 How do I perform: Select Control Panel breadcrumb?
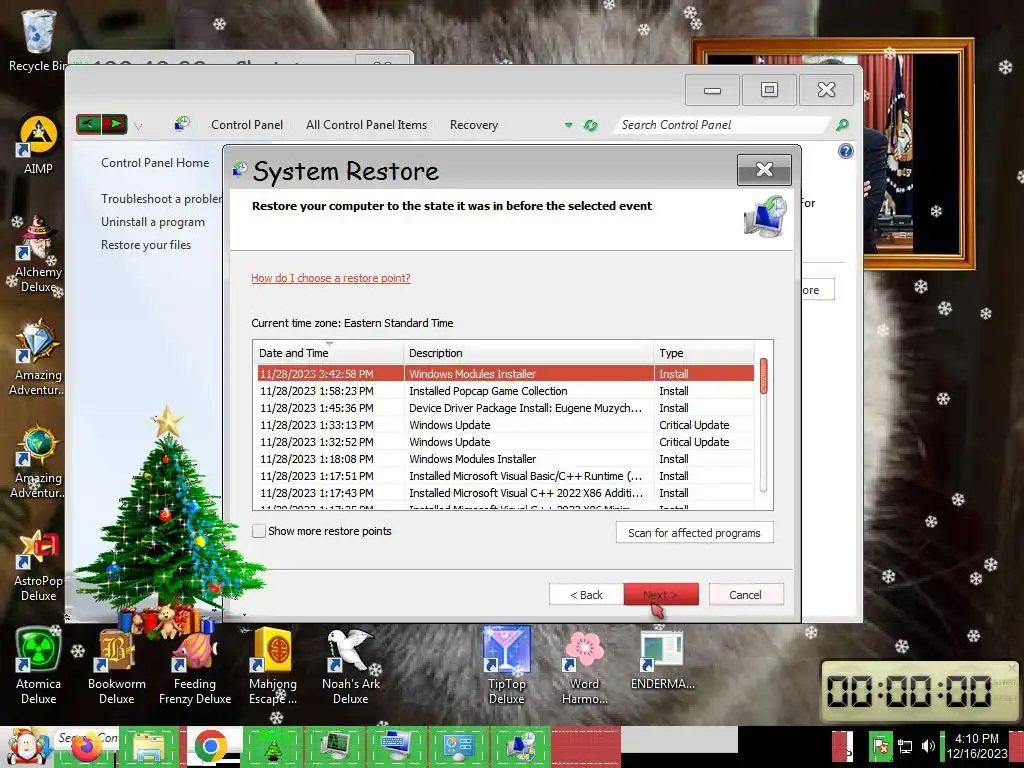click(x=247, y=125)
